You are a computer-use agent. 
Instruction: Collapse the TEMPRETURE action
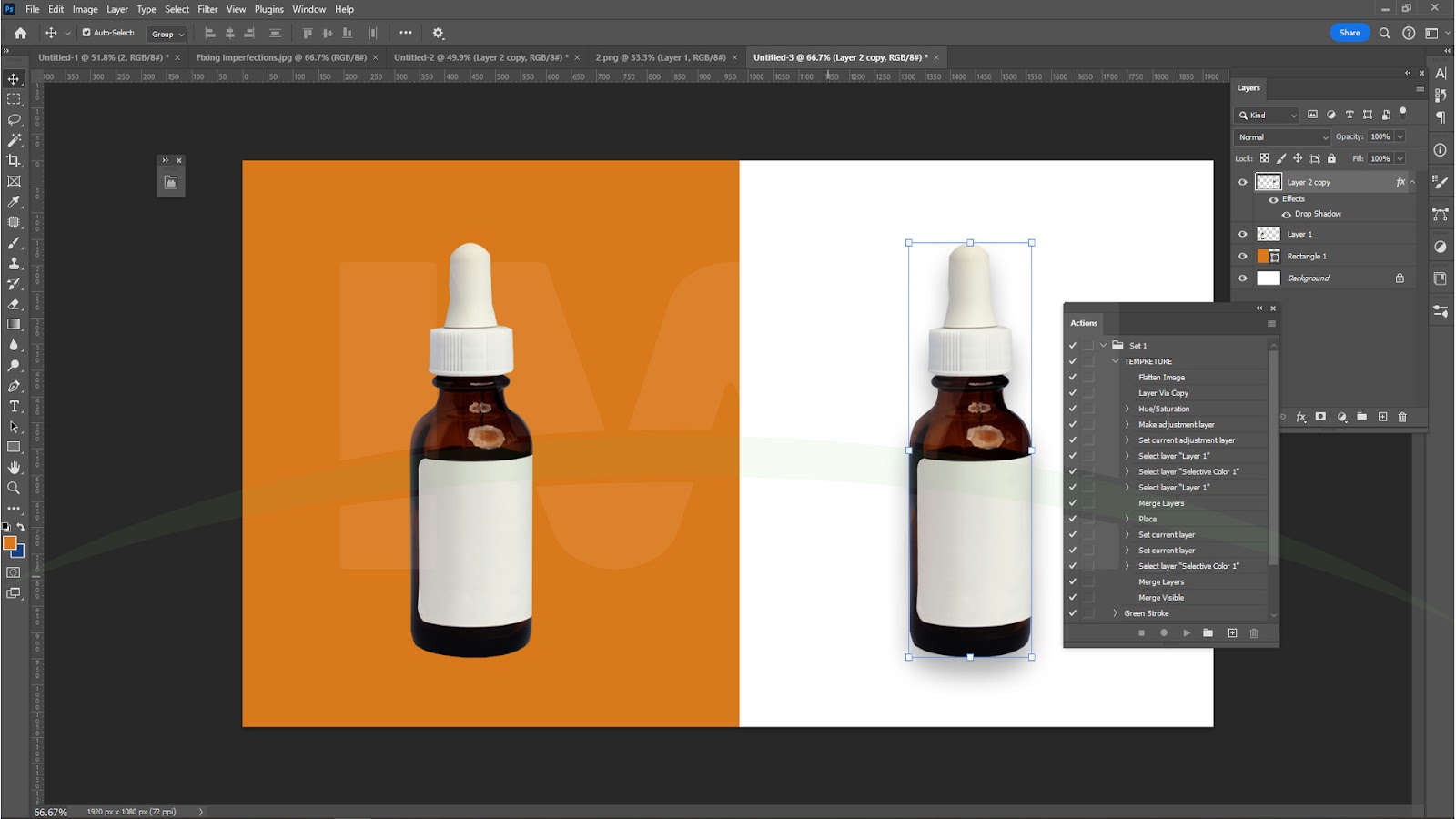[1115, 361]
